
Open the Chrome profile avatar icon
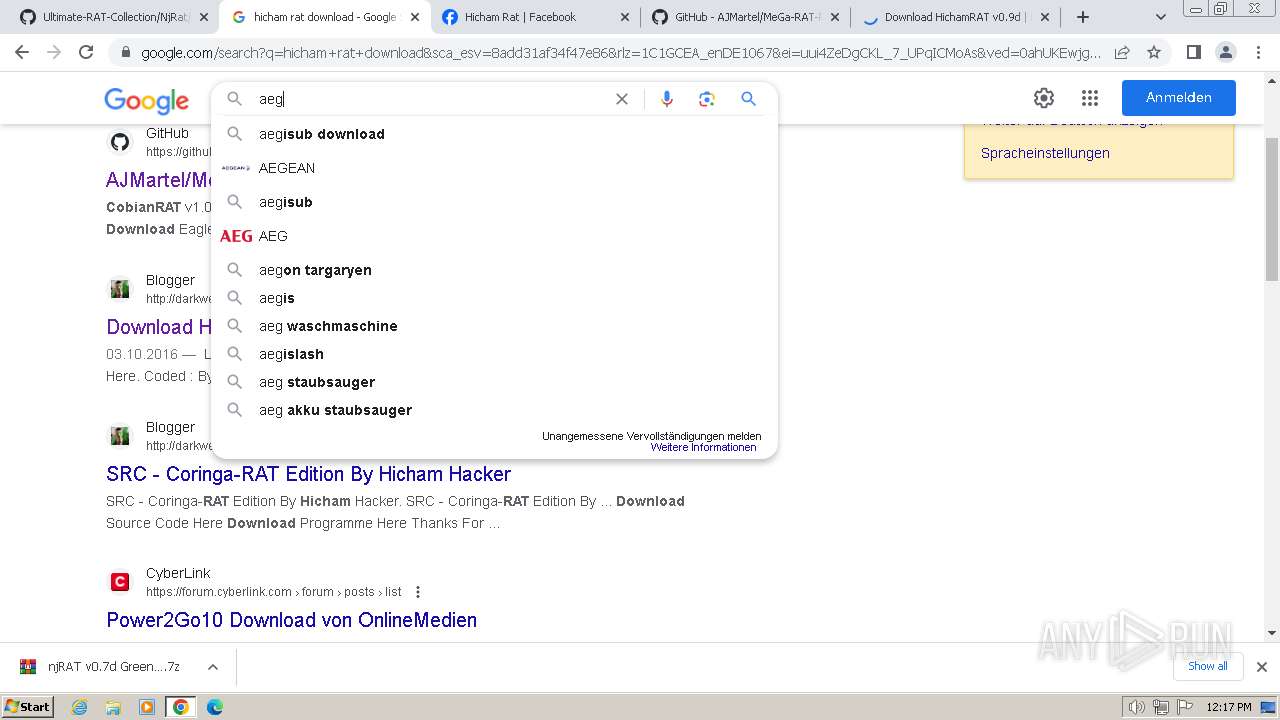point(1225,52)
